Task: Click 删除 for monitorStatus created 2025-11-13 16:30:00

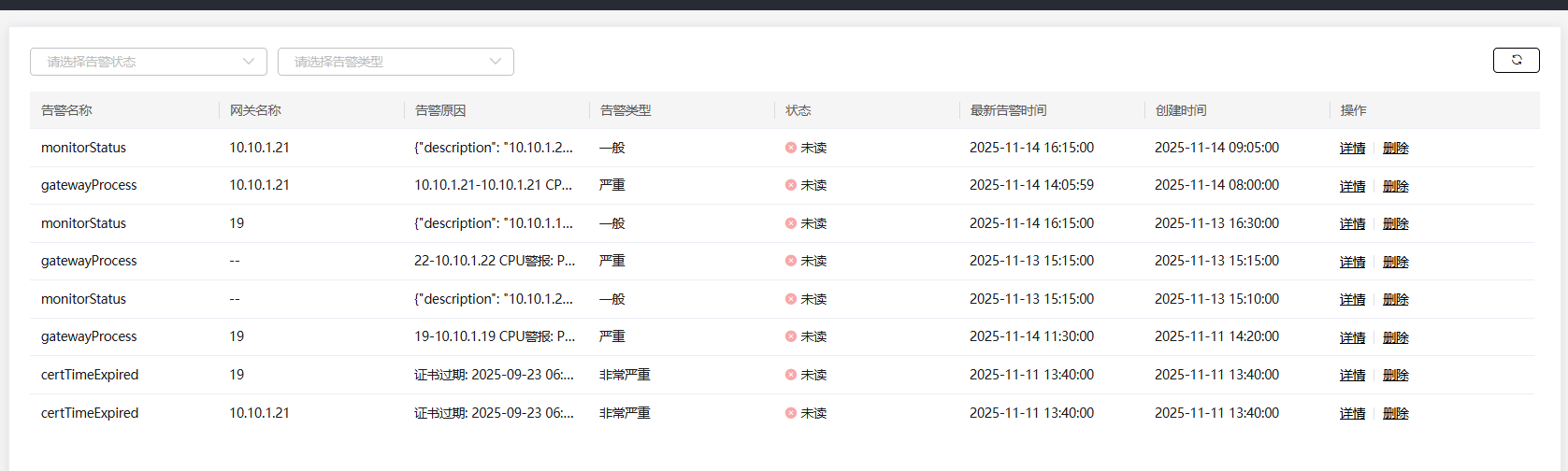Action: click(1395, 223)
